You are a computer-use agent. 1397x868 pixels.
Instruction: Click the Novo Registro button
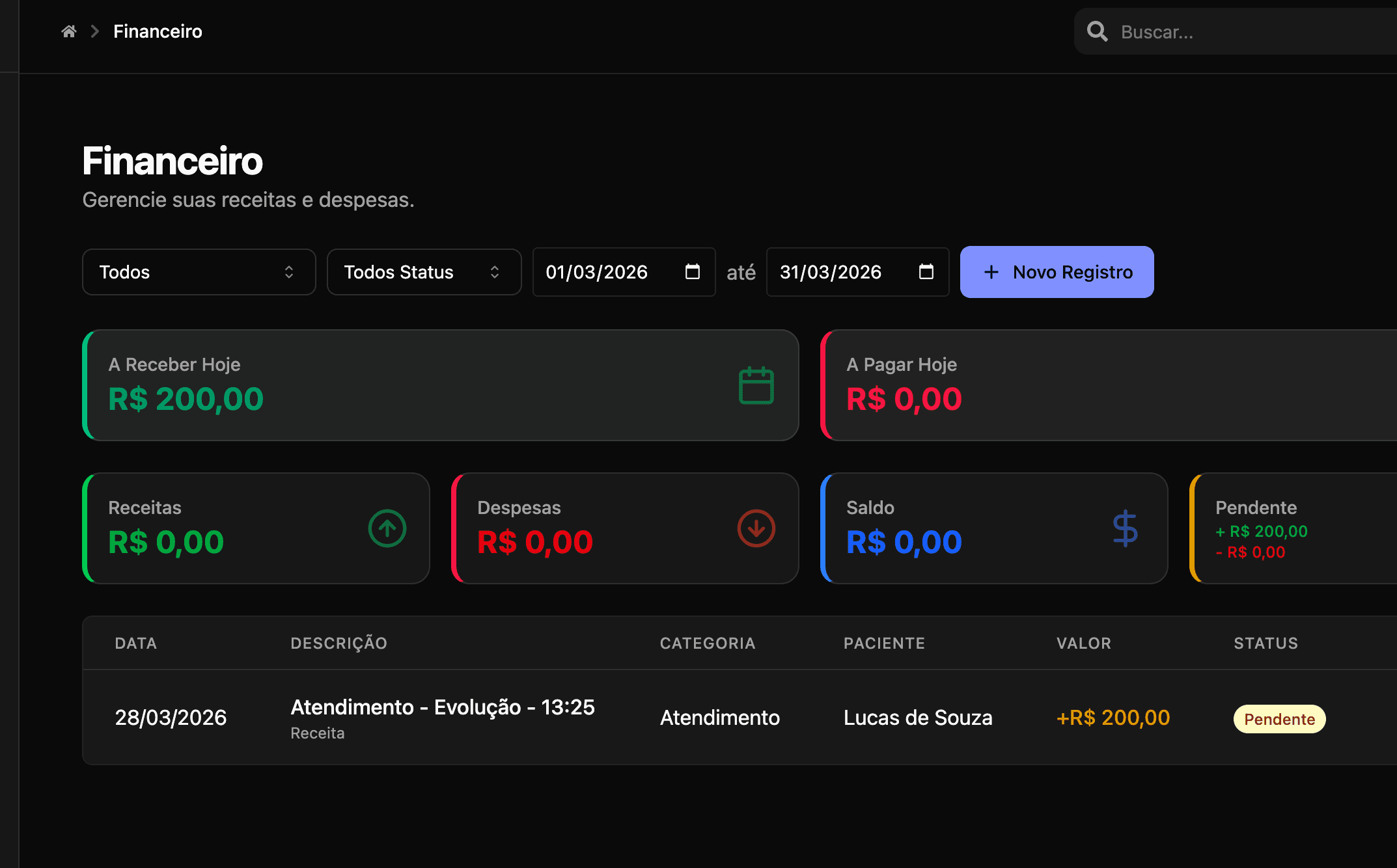click(1057, 272)
